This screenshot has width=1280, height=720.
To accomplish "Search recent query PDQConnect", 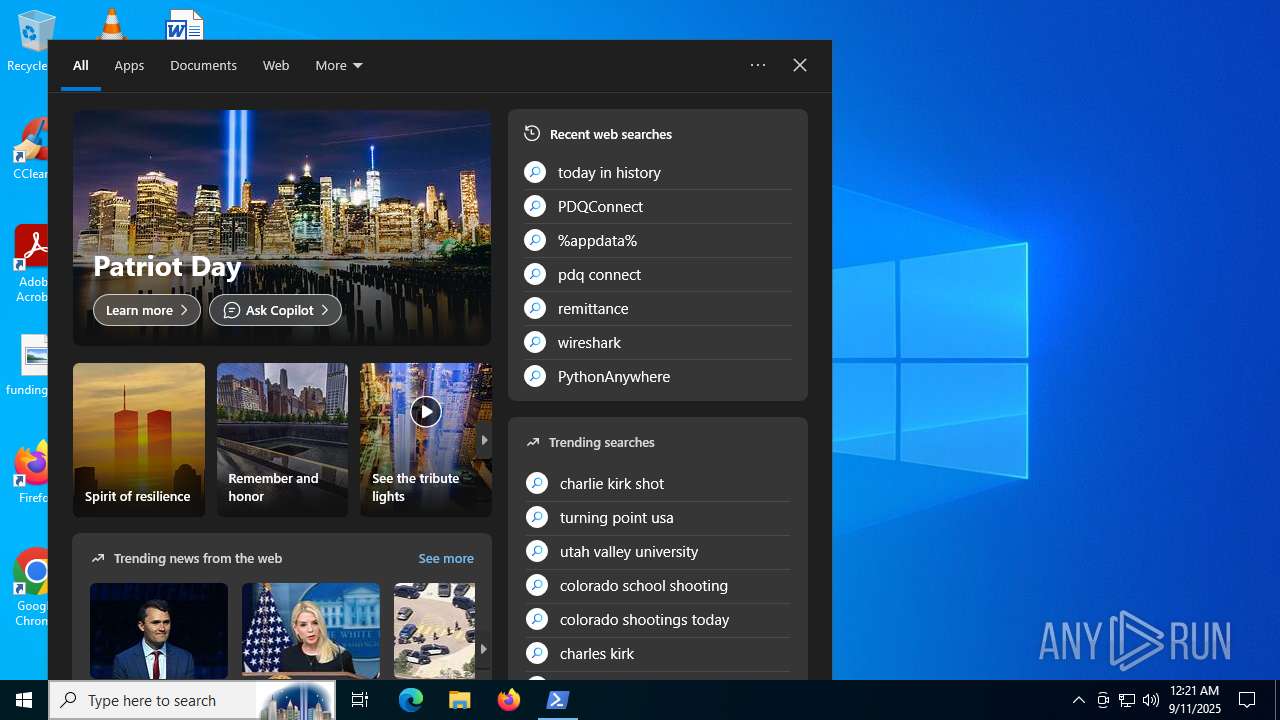I will 658,206.
